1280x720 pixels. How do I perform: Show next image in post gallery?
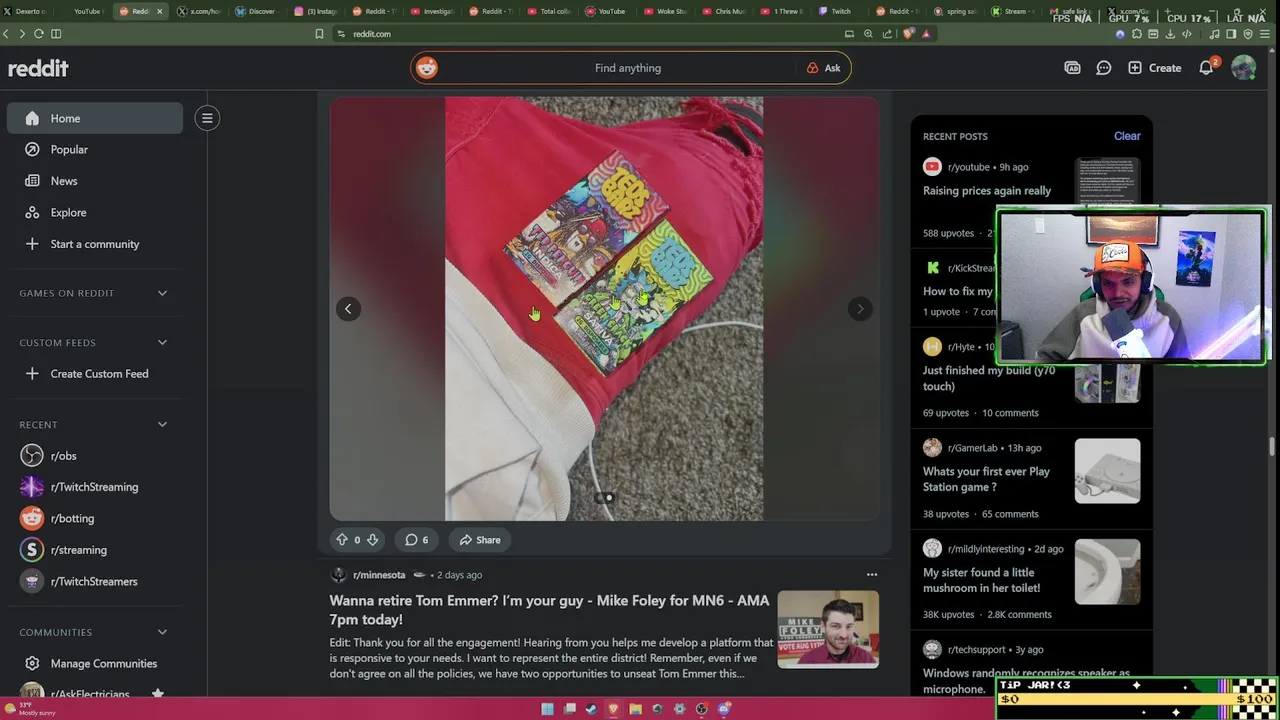(860, 308)
